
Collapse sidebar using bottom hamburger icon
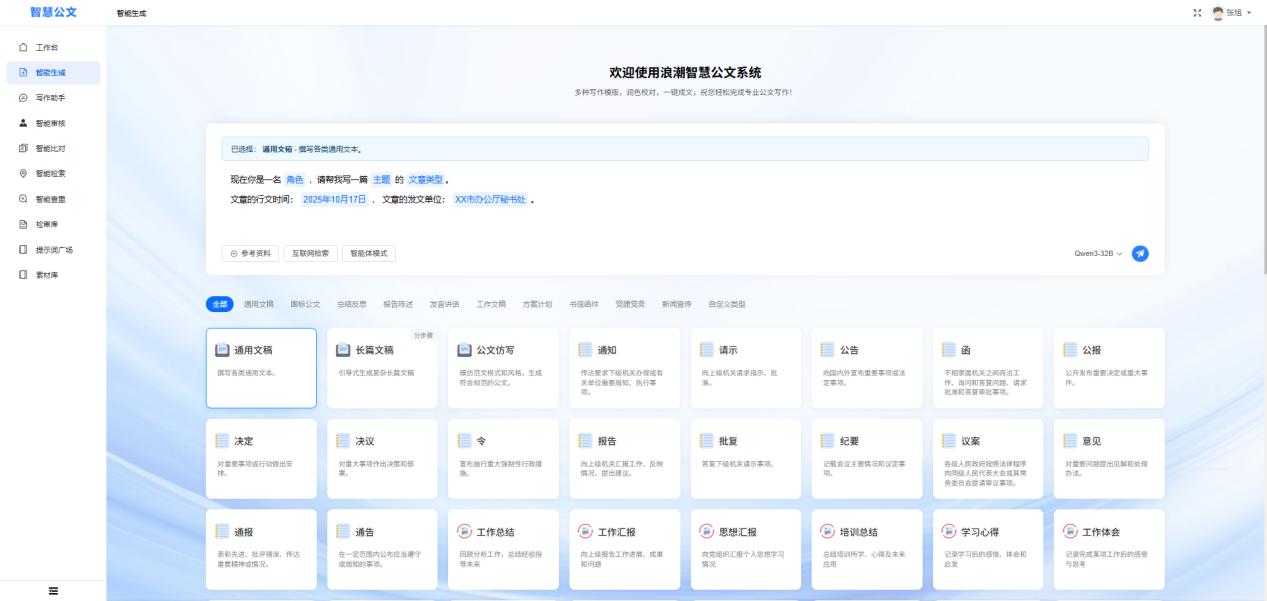52,590
